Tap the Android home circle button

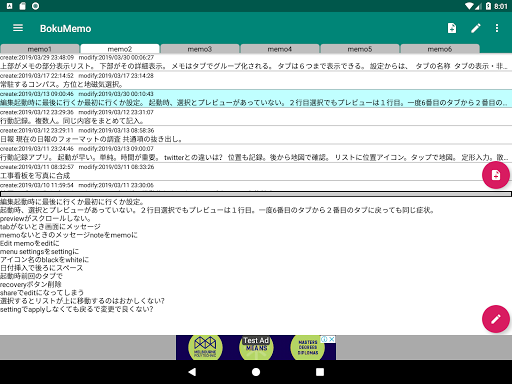(x=256, y=372)
